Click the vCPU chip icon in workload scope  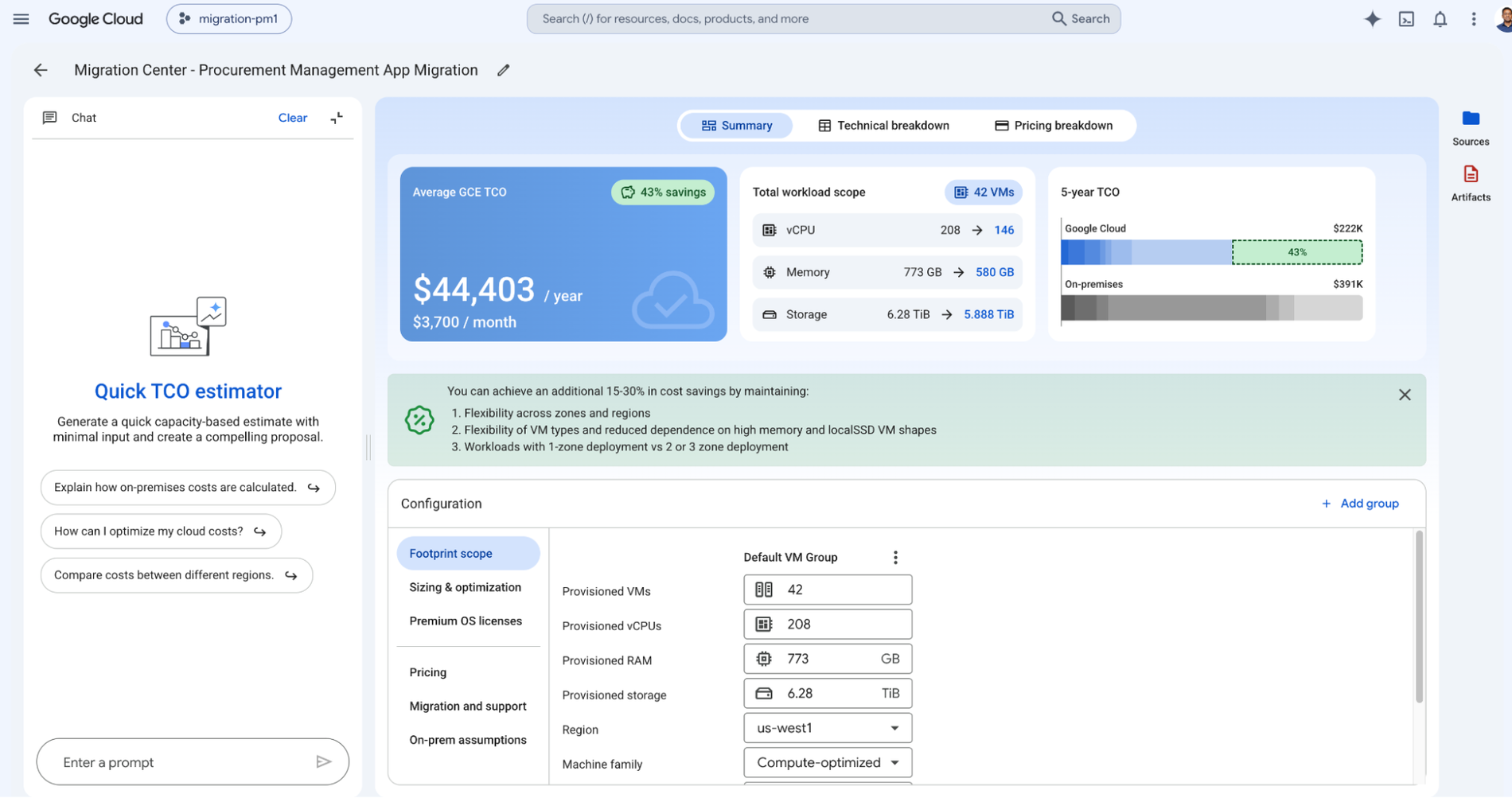click(x=769, y=230)
